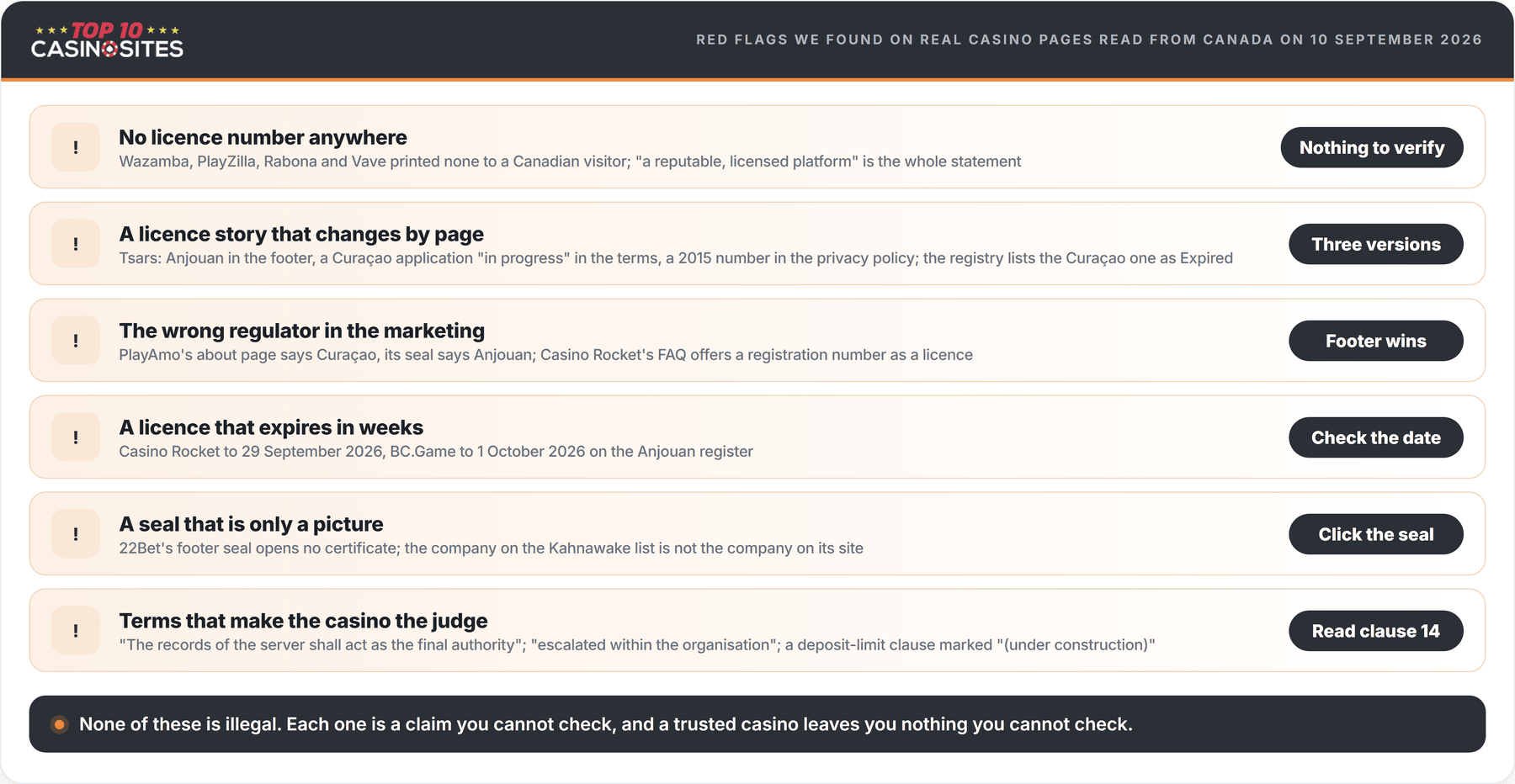Click the Click the seal pill
The image size is (1515, 784).
[1376, 534]
